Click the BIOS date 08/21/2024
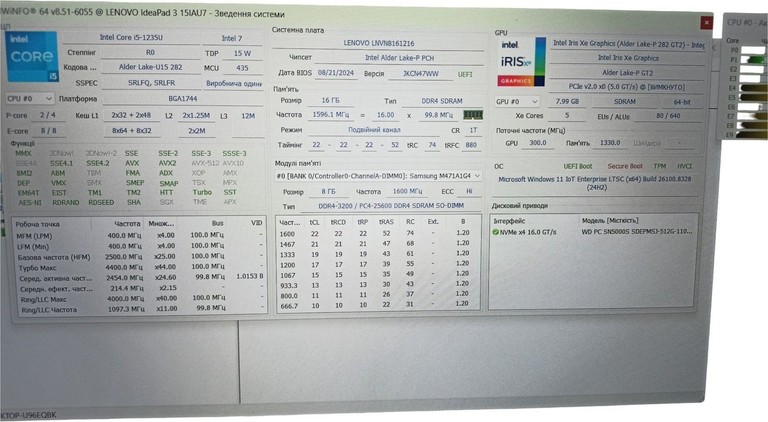Image resolution: width=768 pixels, height=422 pixels. point(336,73)
